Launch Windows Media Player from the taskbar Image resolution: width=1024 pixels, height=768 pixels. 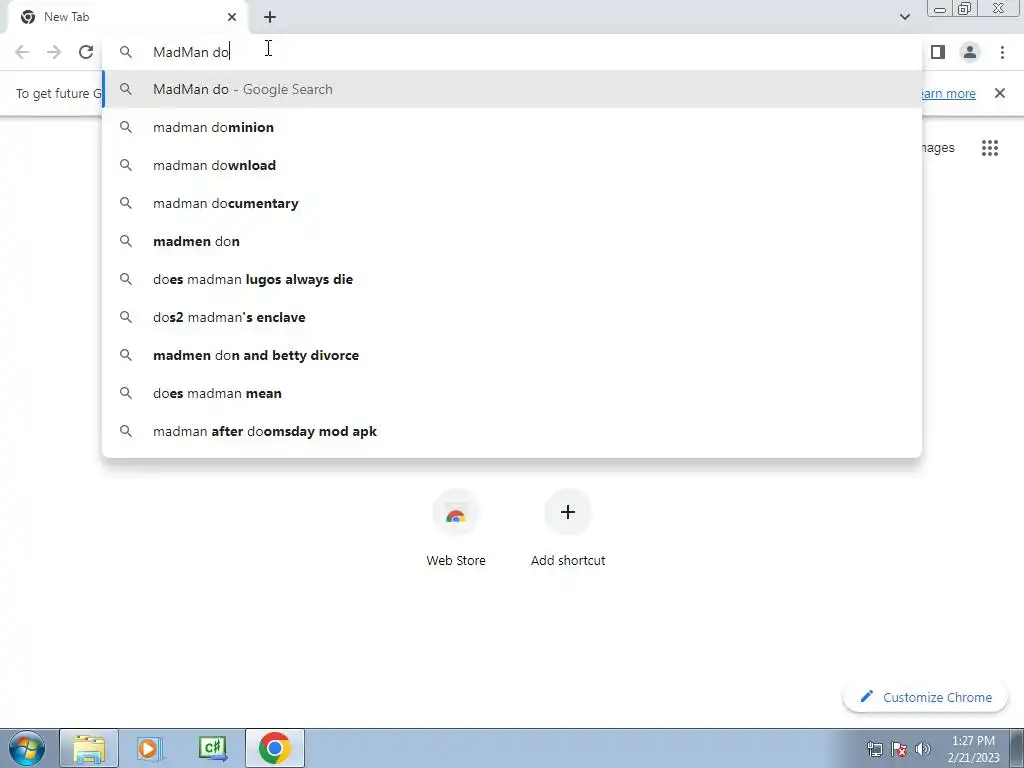(149, 748)
